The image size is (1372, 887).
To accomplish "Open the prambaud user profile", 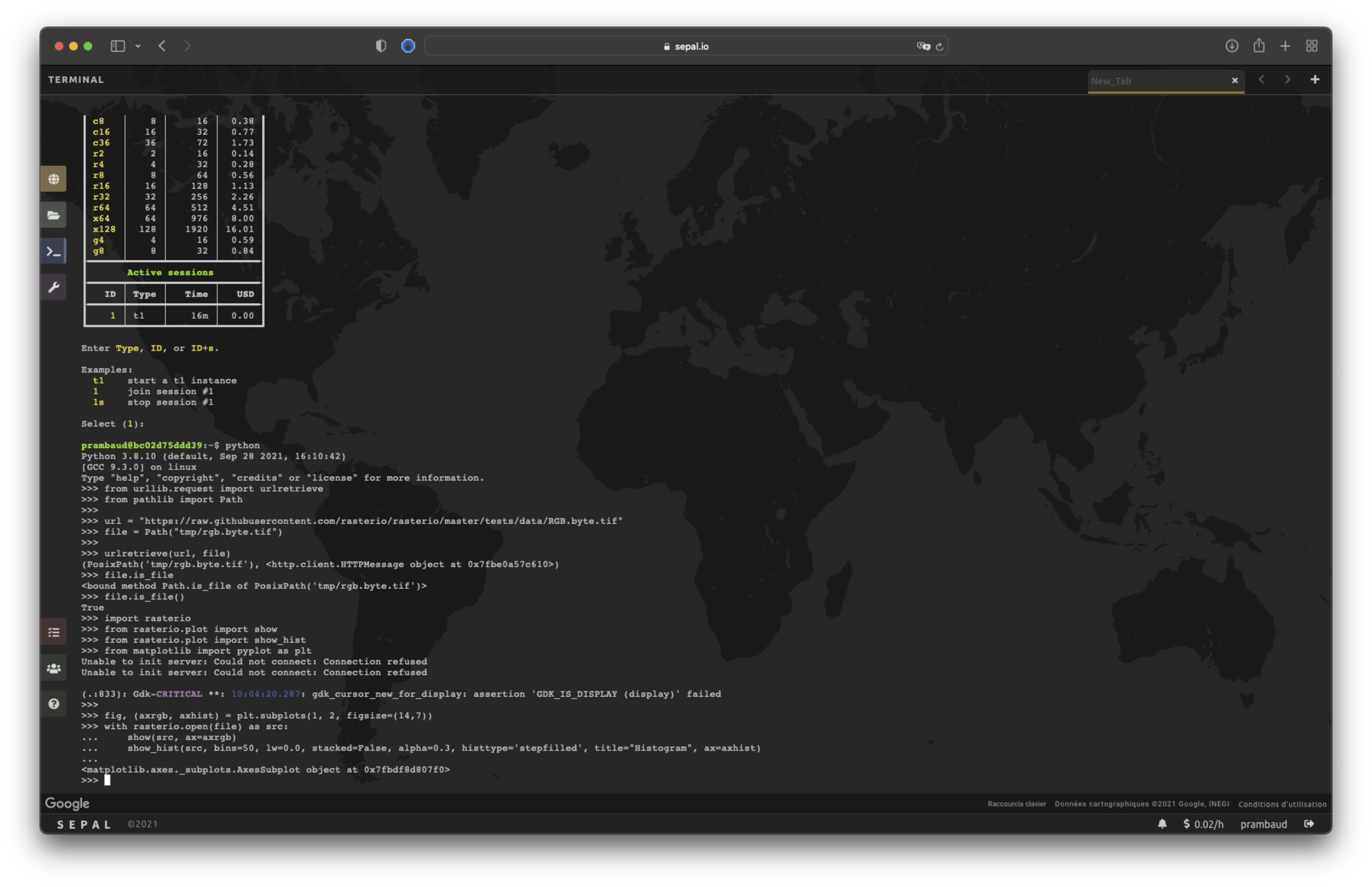I will (x=1263, y=824).
